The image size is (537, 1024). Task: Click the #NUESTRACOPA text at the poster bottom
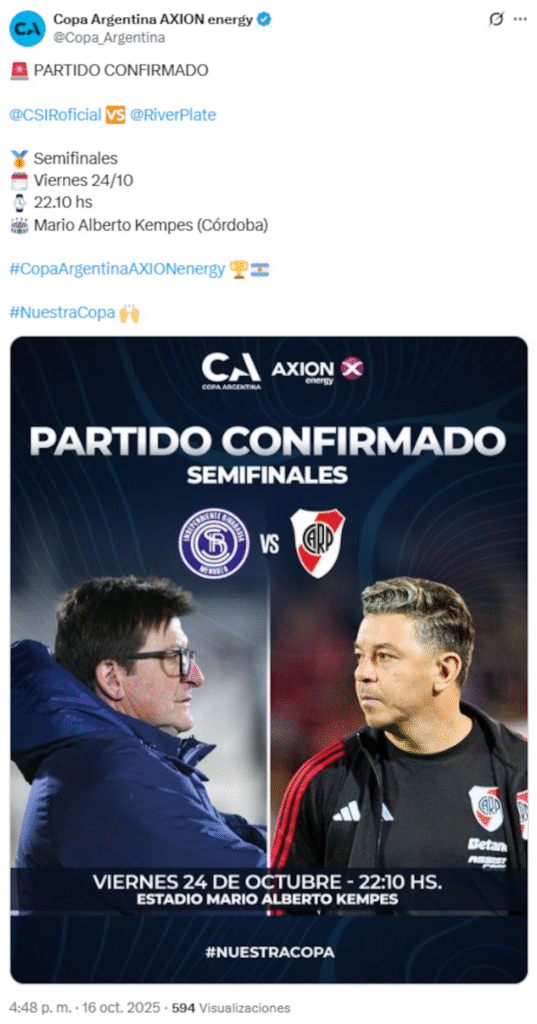point(269,952)
